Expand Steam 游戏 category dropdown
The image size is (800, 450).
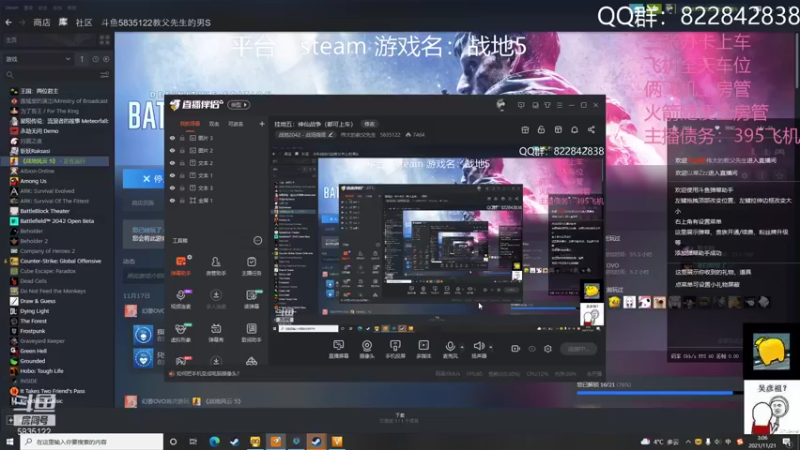(68, 59)
